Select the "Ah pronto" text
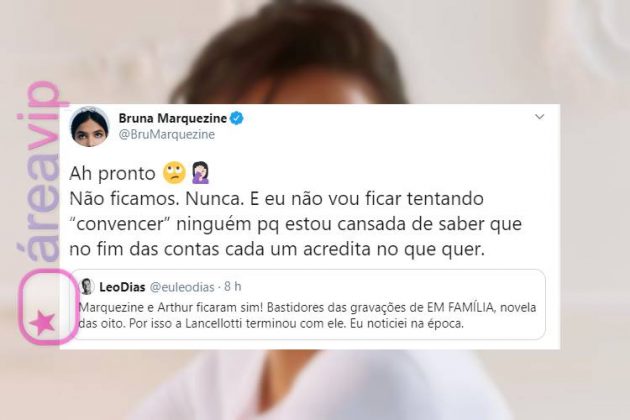Screen dimensions: 630x420 tap(112, 174)
